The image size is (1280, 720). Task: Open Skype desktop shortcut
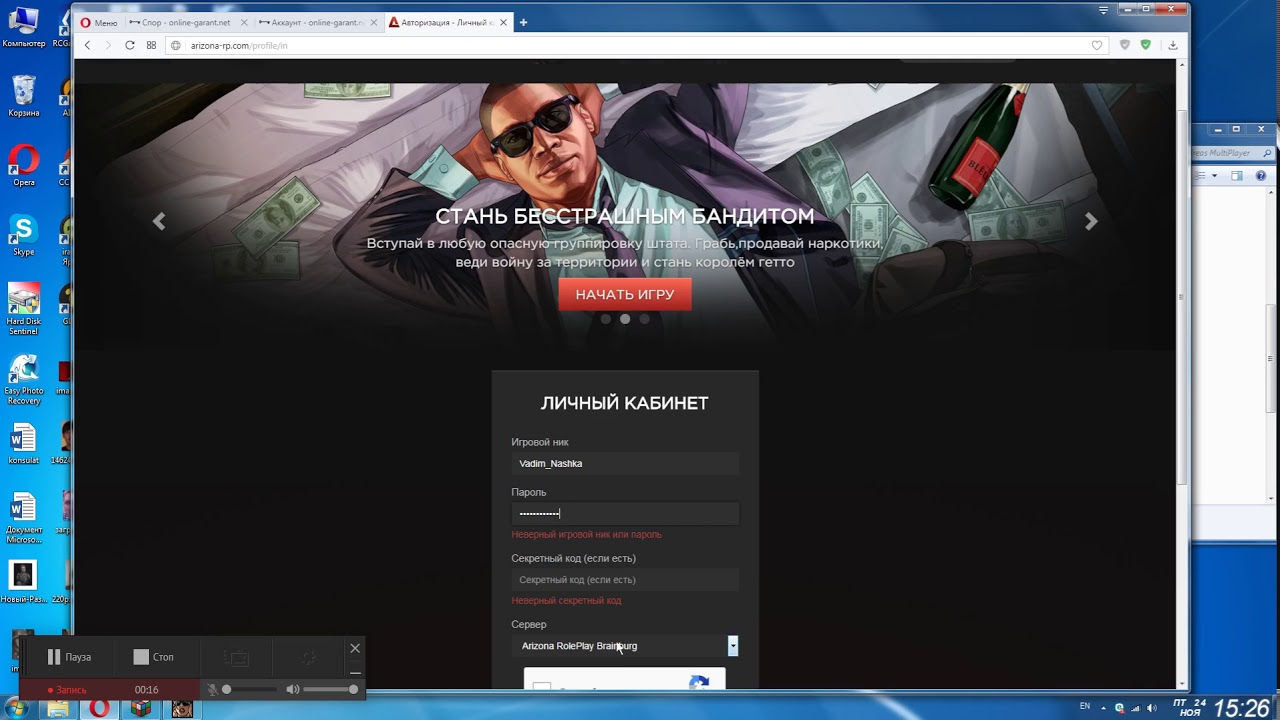click(24, 235)
